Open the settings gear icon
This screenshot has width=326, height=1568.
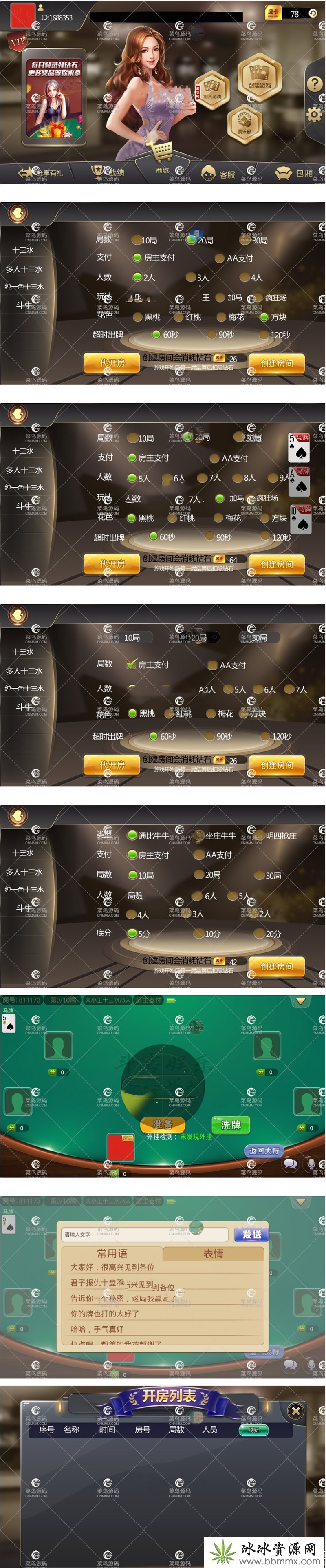coord(315,115)
